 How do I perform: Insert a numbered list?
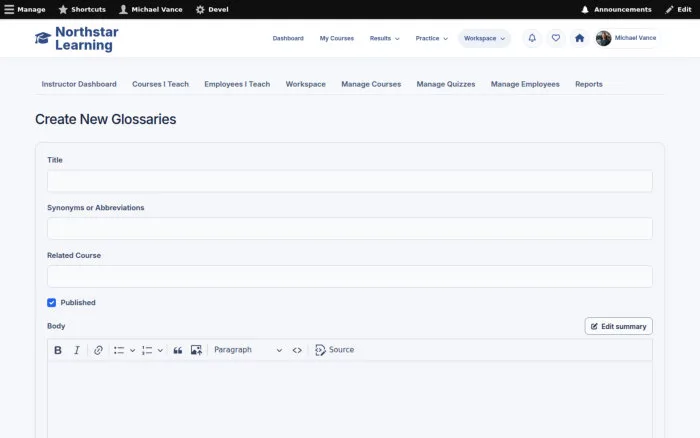(147, 350)
